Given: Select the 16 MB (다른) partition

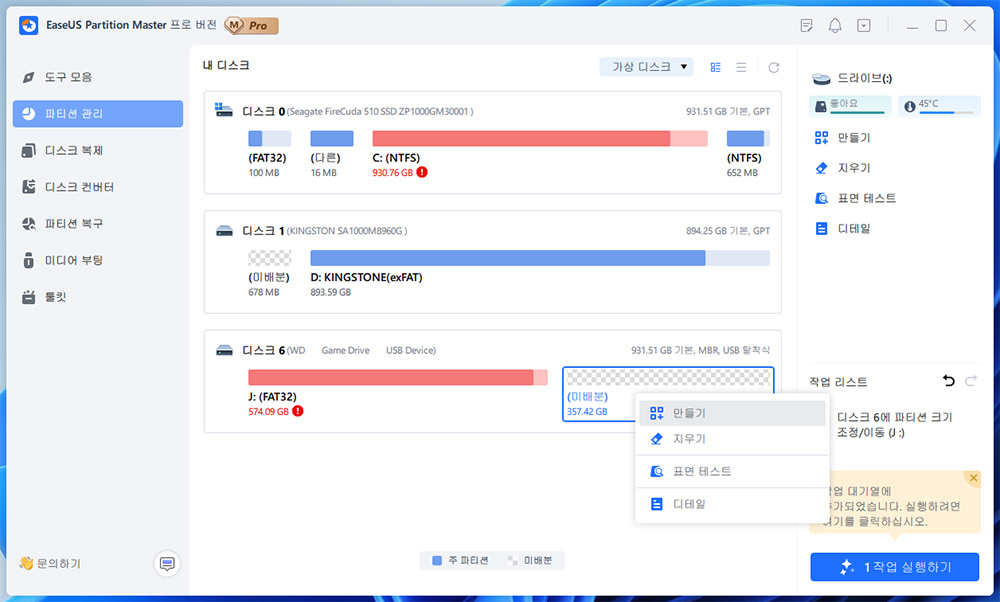Looking at the screenshot, I should point(332,138).
